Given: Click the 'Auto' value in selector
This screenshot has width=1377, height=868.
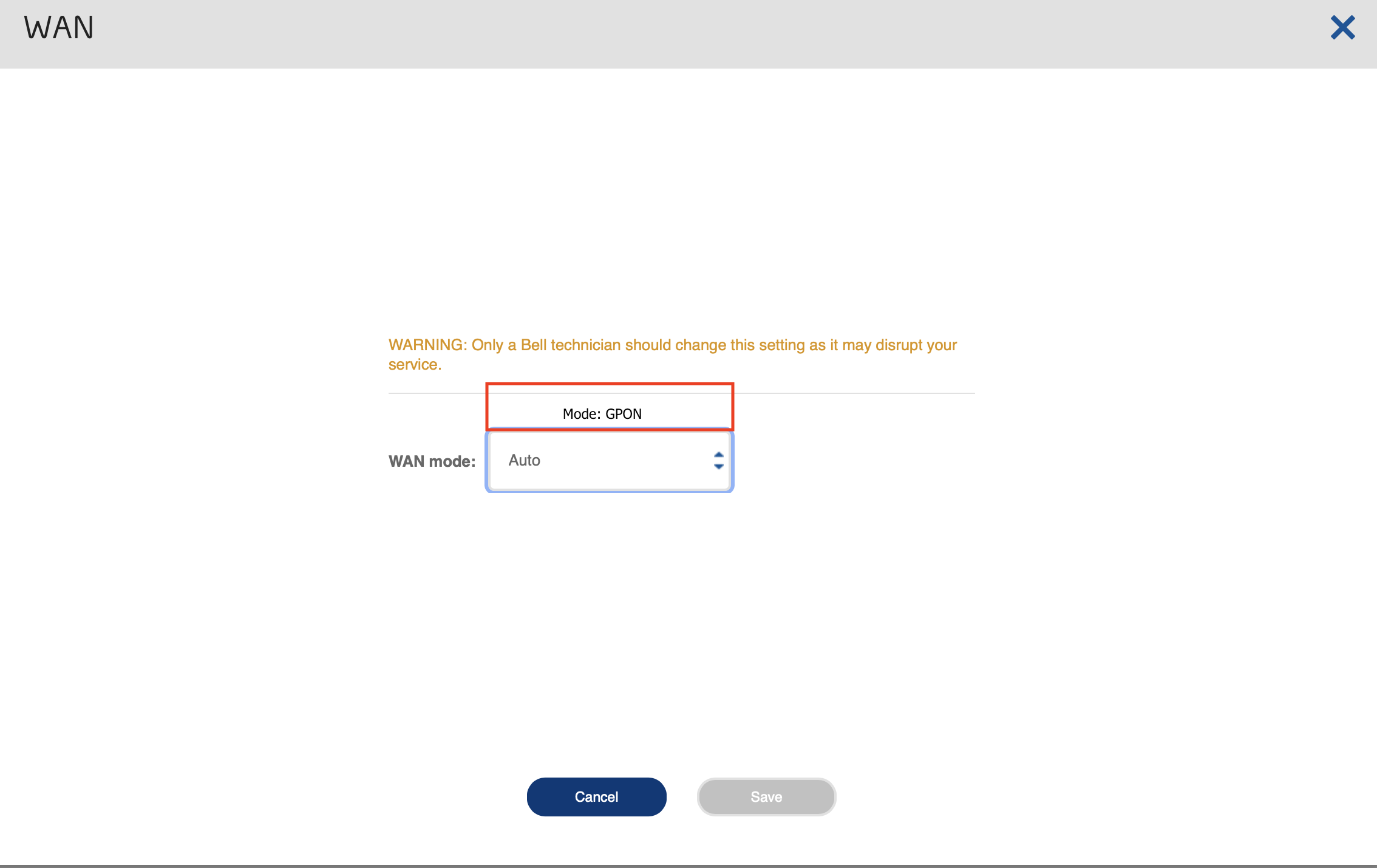Looking at the screenshot, I should [x=524, y=461].
